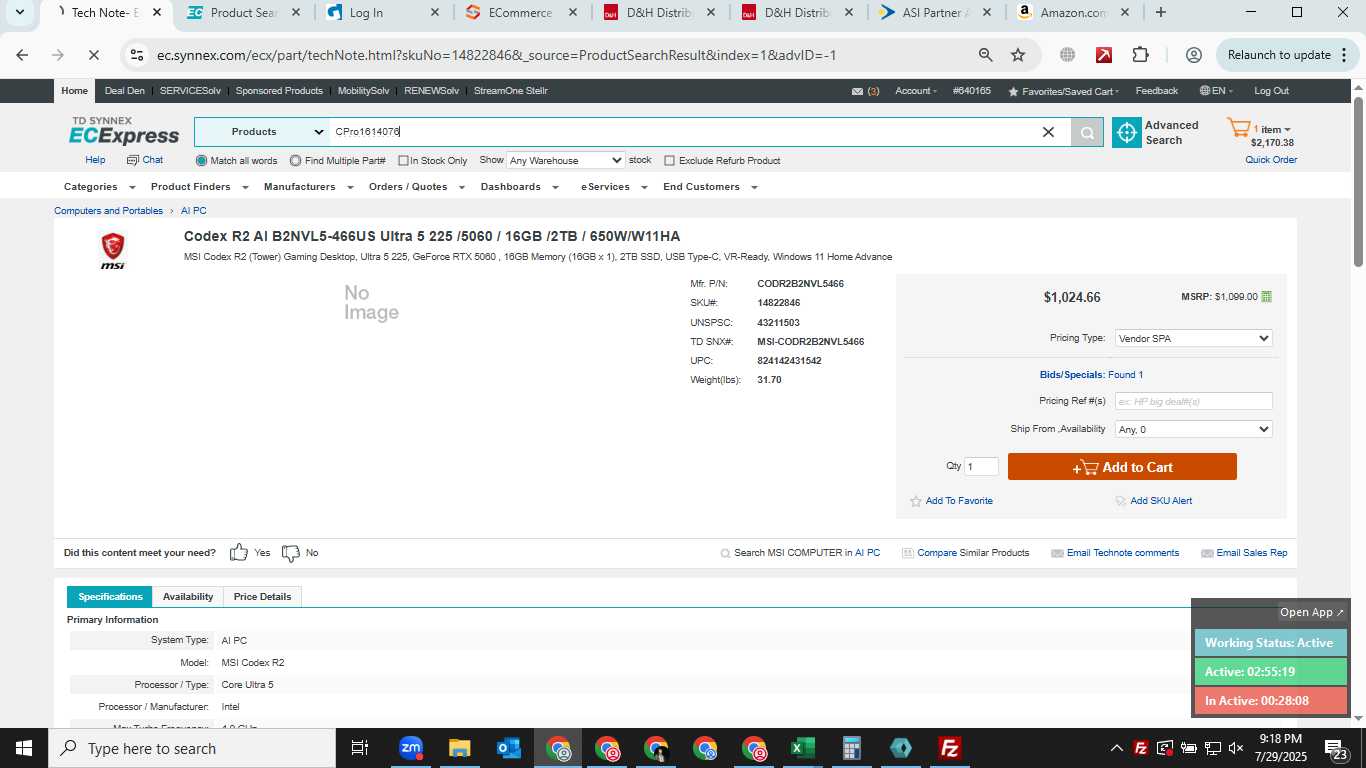Click the Qty input field
Screen dimensions: 1366x768
click(981, 467)
